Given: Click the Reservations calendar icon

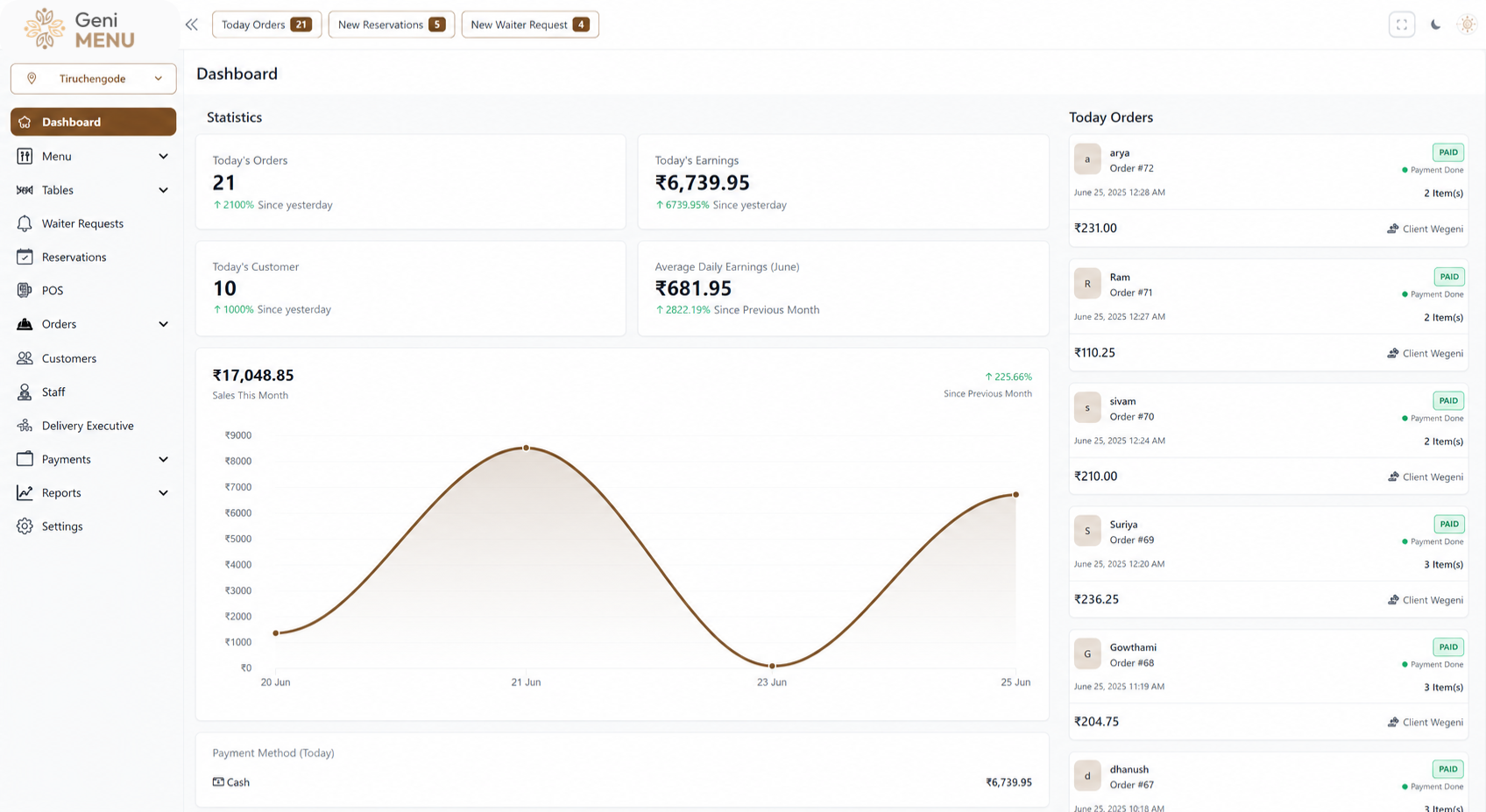Looking at the screenshot, I should (x=25, y=257).
